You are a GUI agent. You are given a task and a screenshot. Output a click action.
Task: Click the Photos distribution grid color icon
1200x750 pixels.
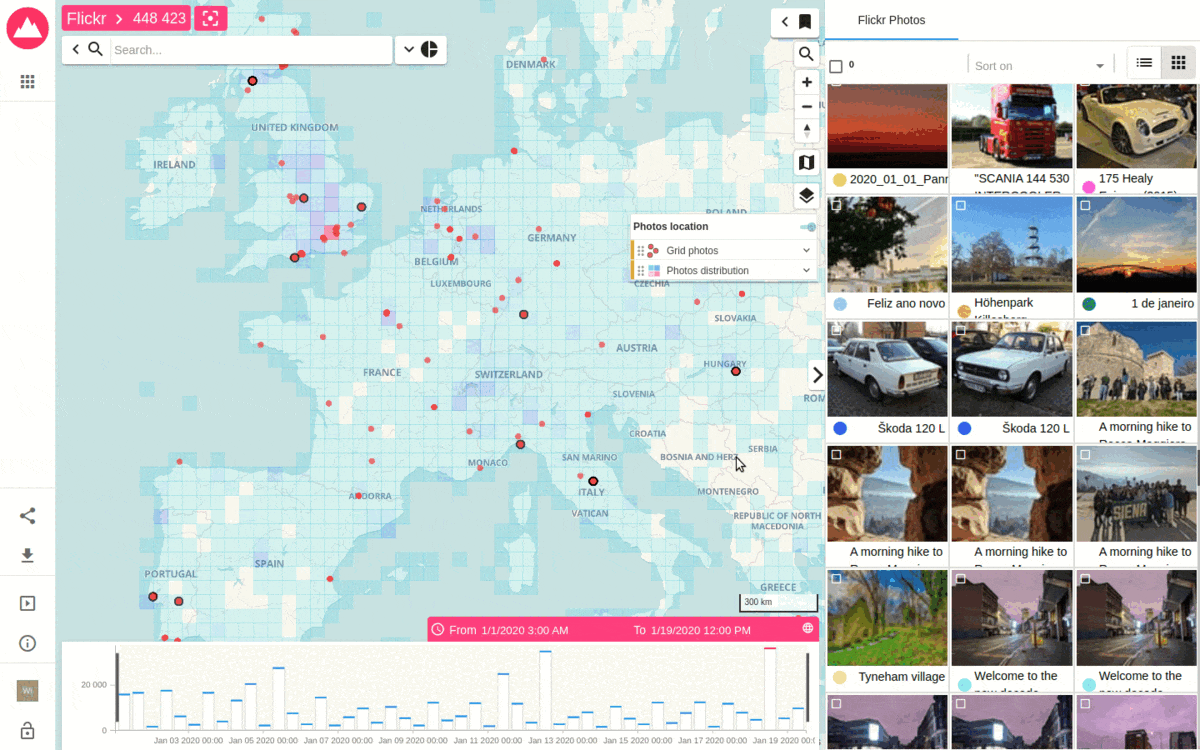tap(653, 271)
